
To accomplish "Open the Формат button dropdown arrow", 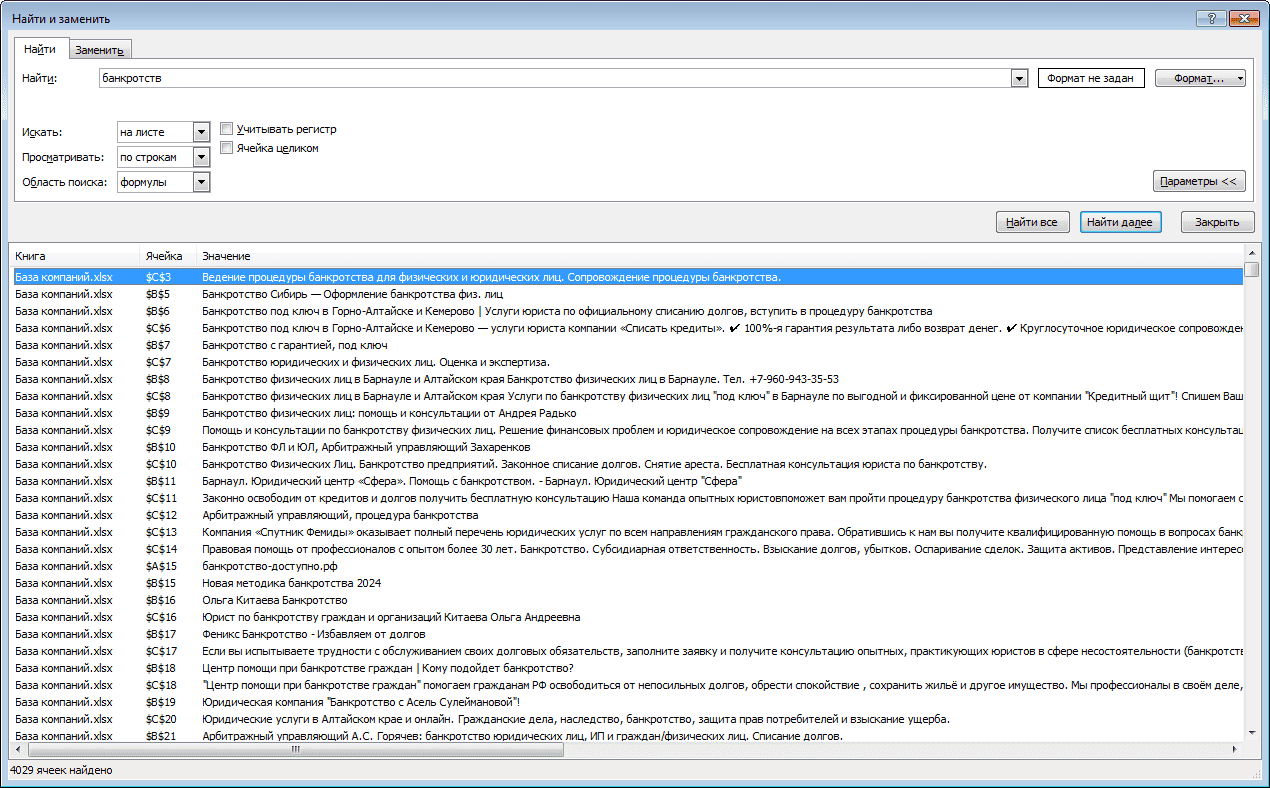I will (1240, 78).
